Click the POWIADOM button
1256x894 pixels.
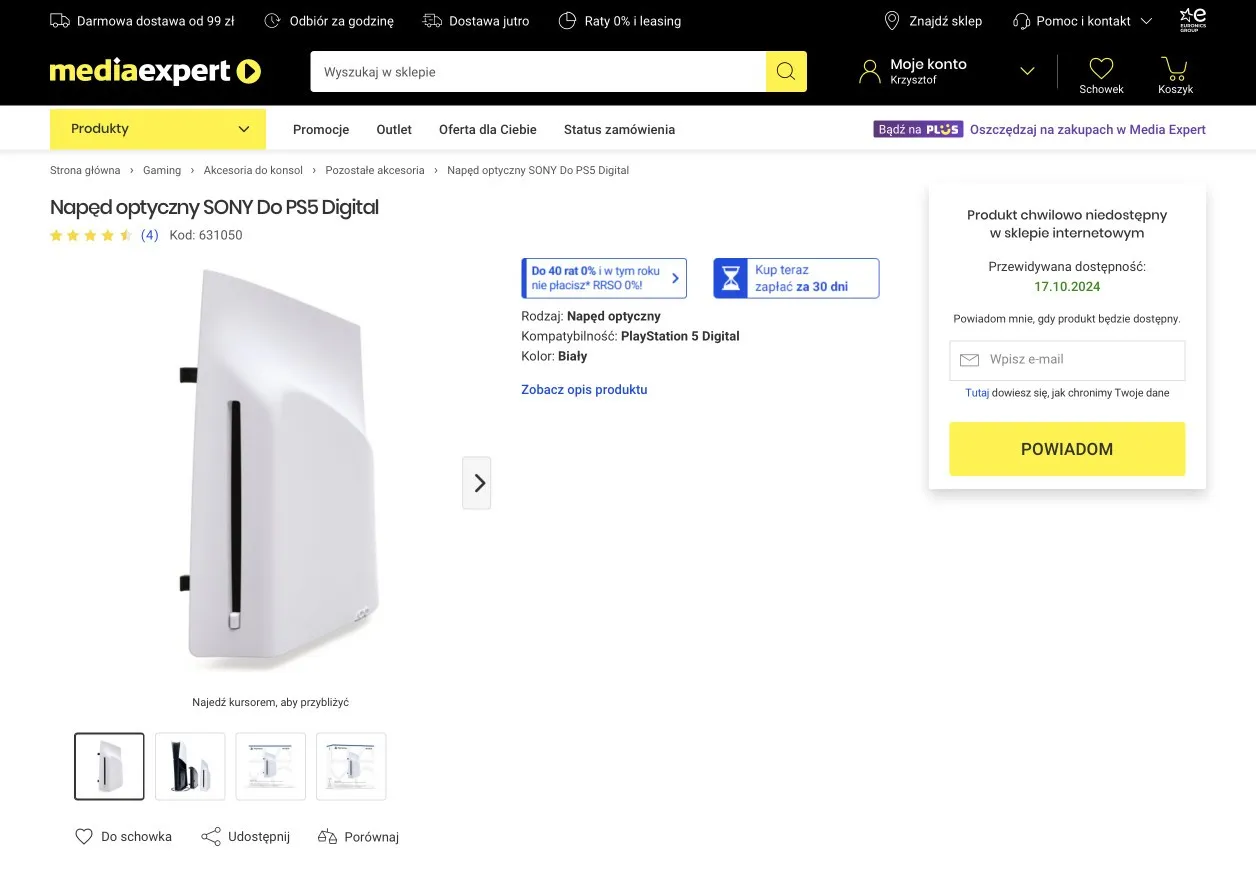coord(1066,449)
